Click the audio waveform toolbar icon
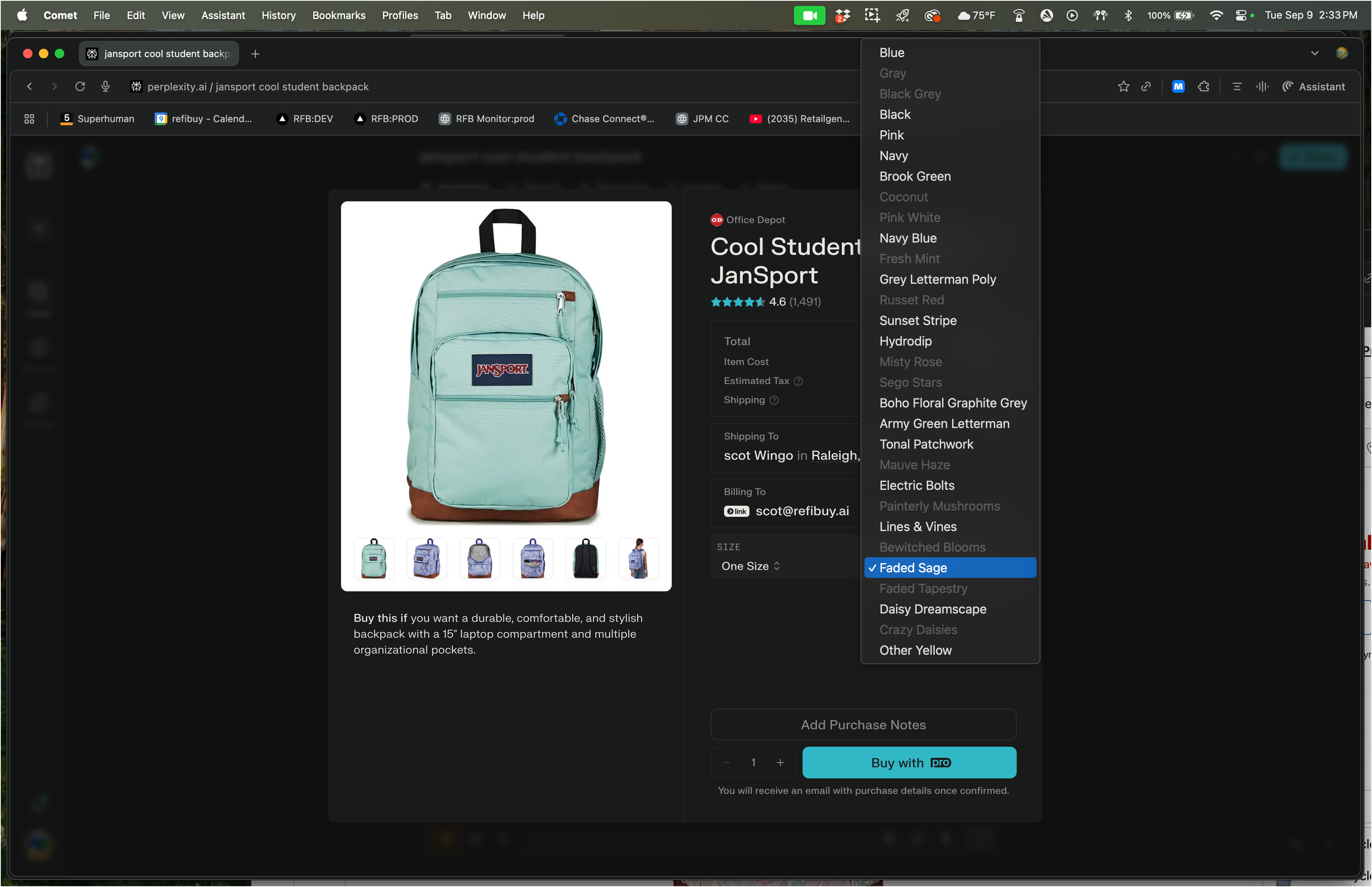This screenshot has width=1372, height=887. pos(1262,86)
